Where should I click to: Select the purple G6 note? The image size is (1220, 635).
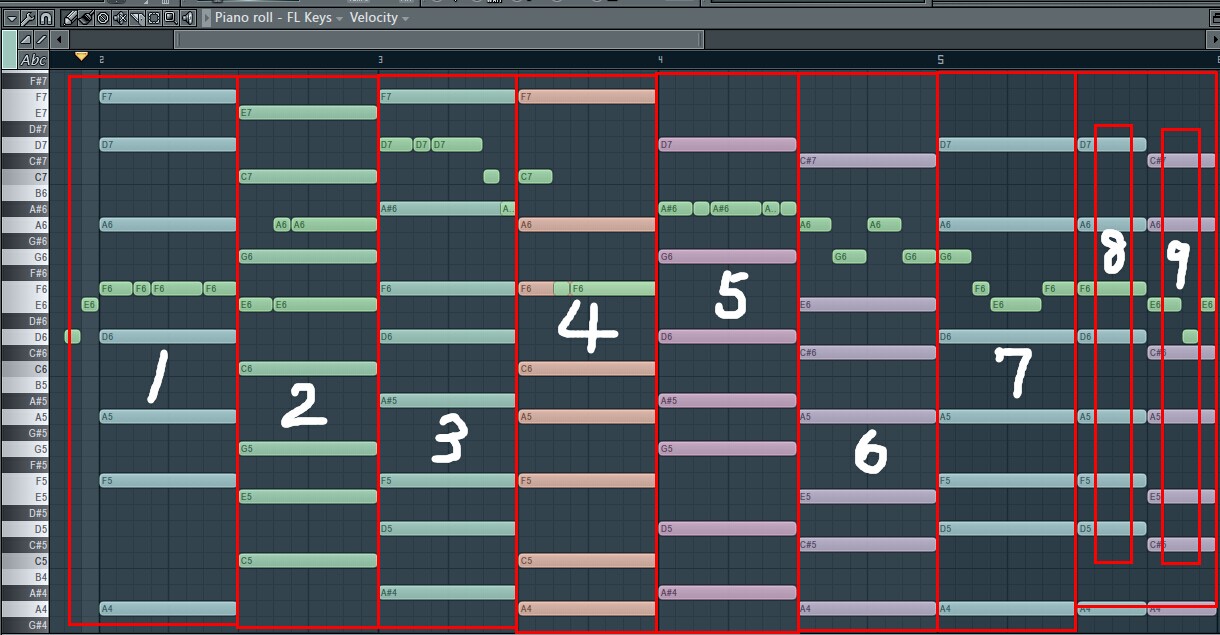coord(728,257)
